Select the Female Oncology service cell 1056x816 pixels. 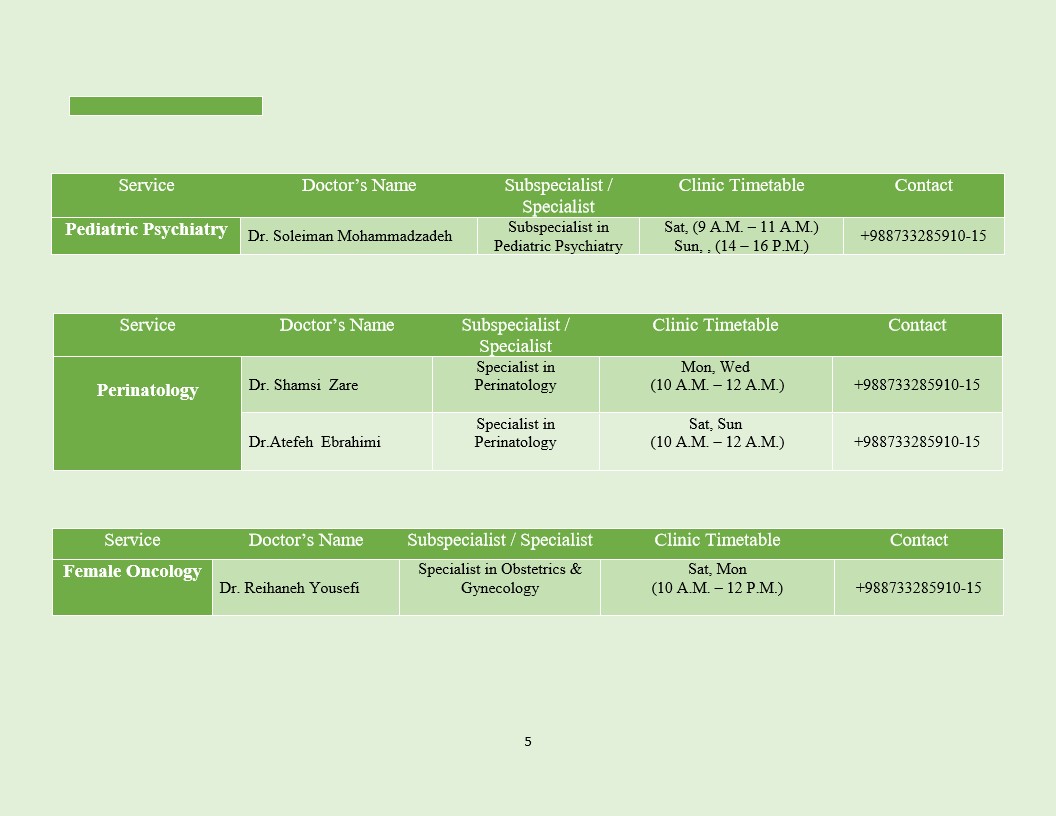pyautogui.click(x=132, y=572)
